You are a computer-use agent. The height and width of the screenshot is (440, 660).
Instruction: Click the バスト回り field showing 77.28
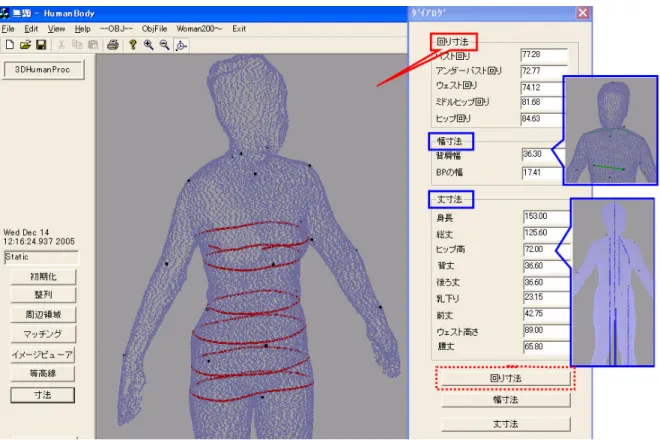tap(544, 55)
